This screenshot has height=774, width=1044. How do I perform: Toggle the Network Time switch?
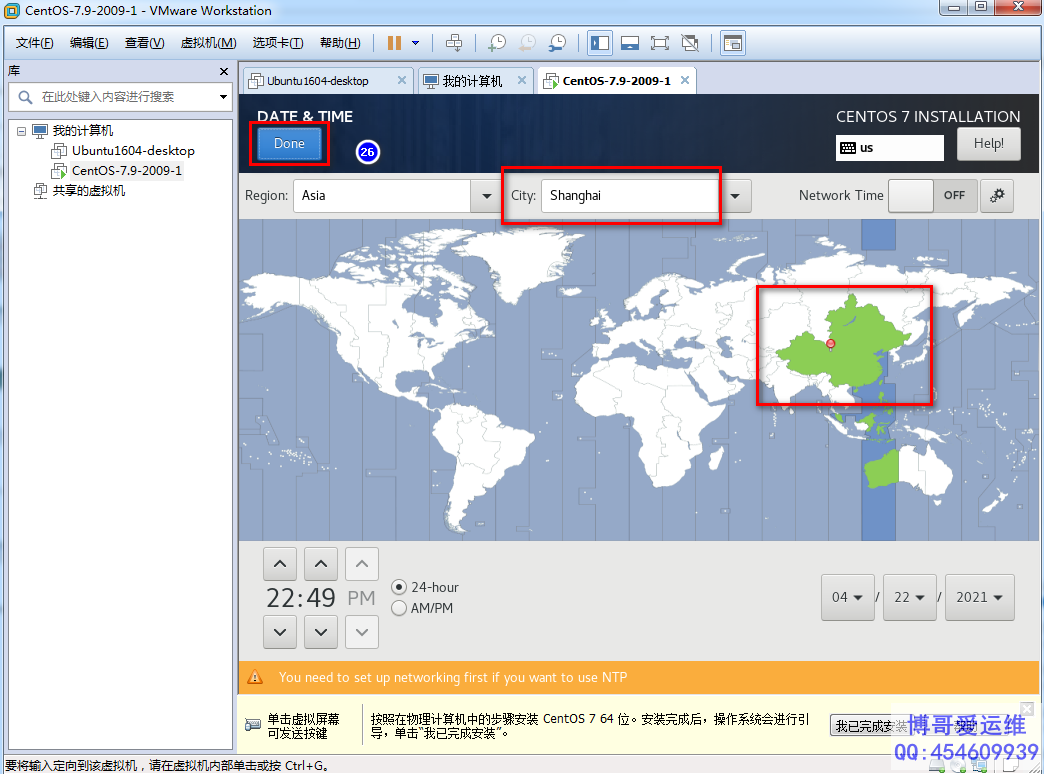[x=931, y=196]
